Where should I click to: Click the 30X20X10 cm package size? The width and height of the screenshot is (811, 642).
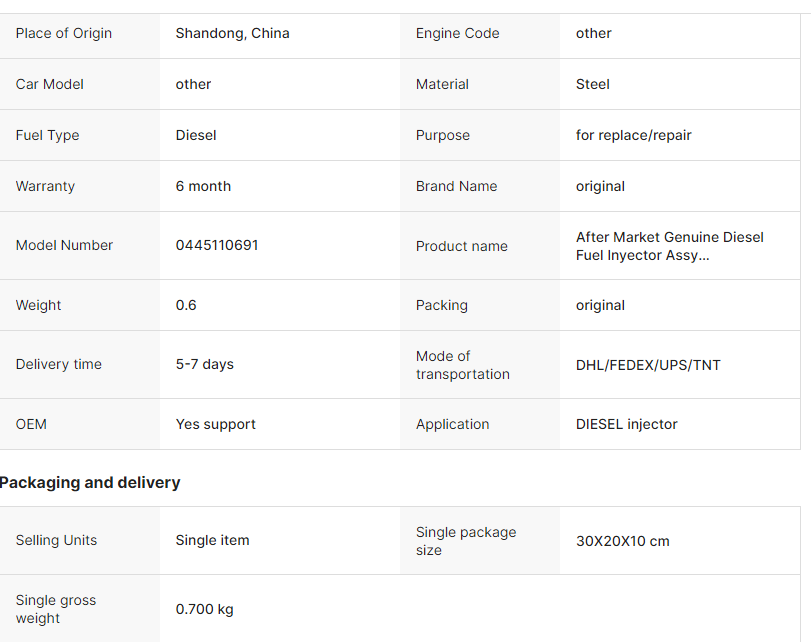(x=623, y=541)
